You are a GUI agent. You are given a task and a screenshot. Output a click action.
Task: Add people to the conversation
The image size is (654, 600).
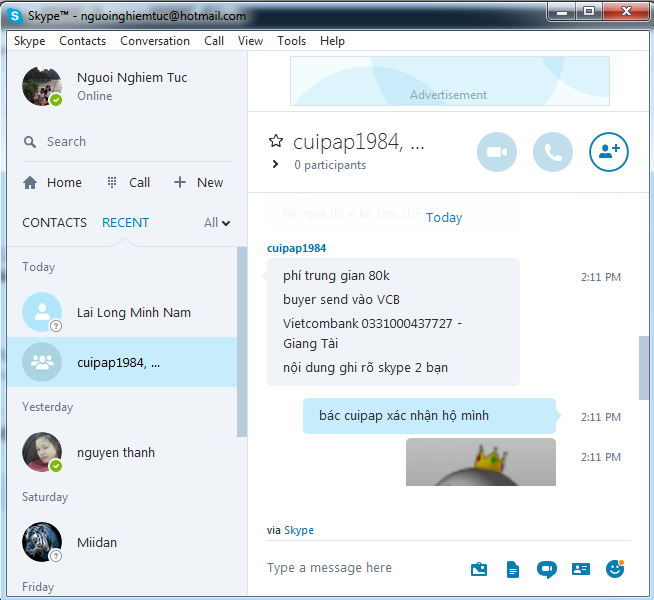tap(609, 152)
